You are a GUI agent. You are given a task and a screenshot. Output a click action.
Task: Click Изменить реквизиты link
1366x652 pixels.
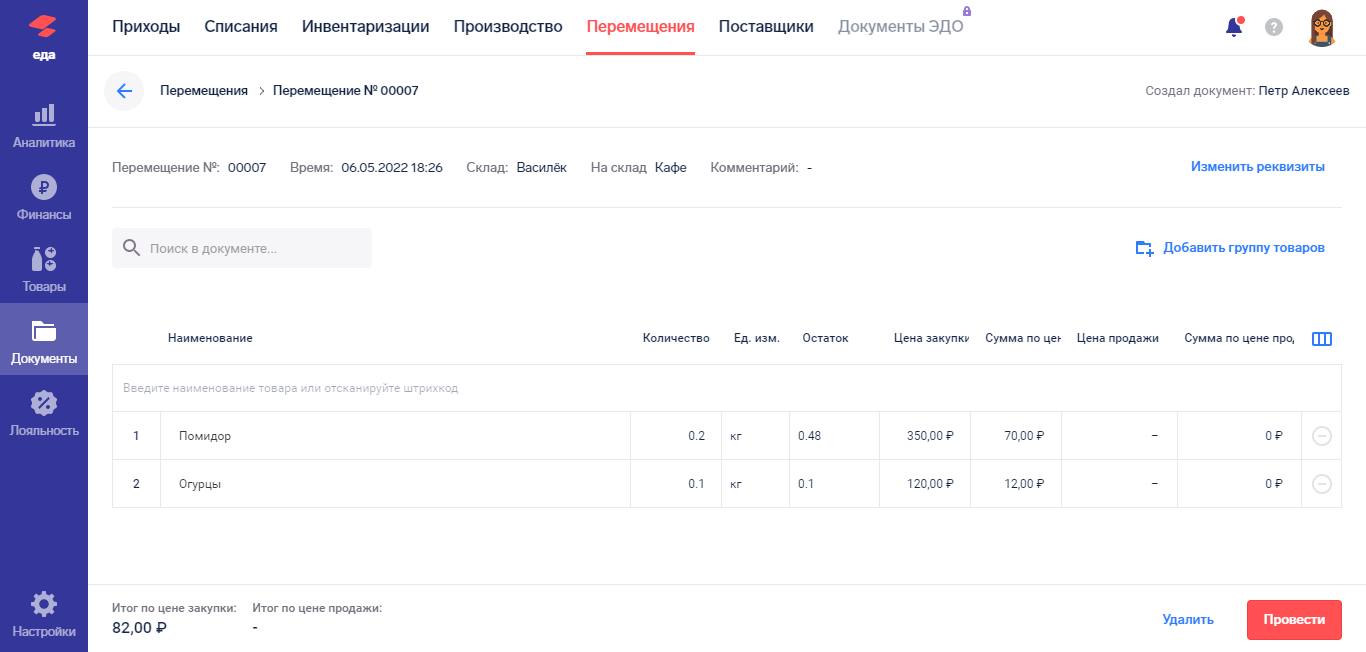1258,167
